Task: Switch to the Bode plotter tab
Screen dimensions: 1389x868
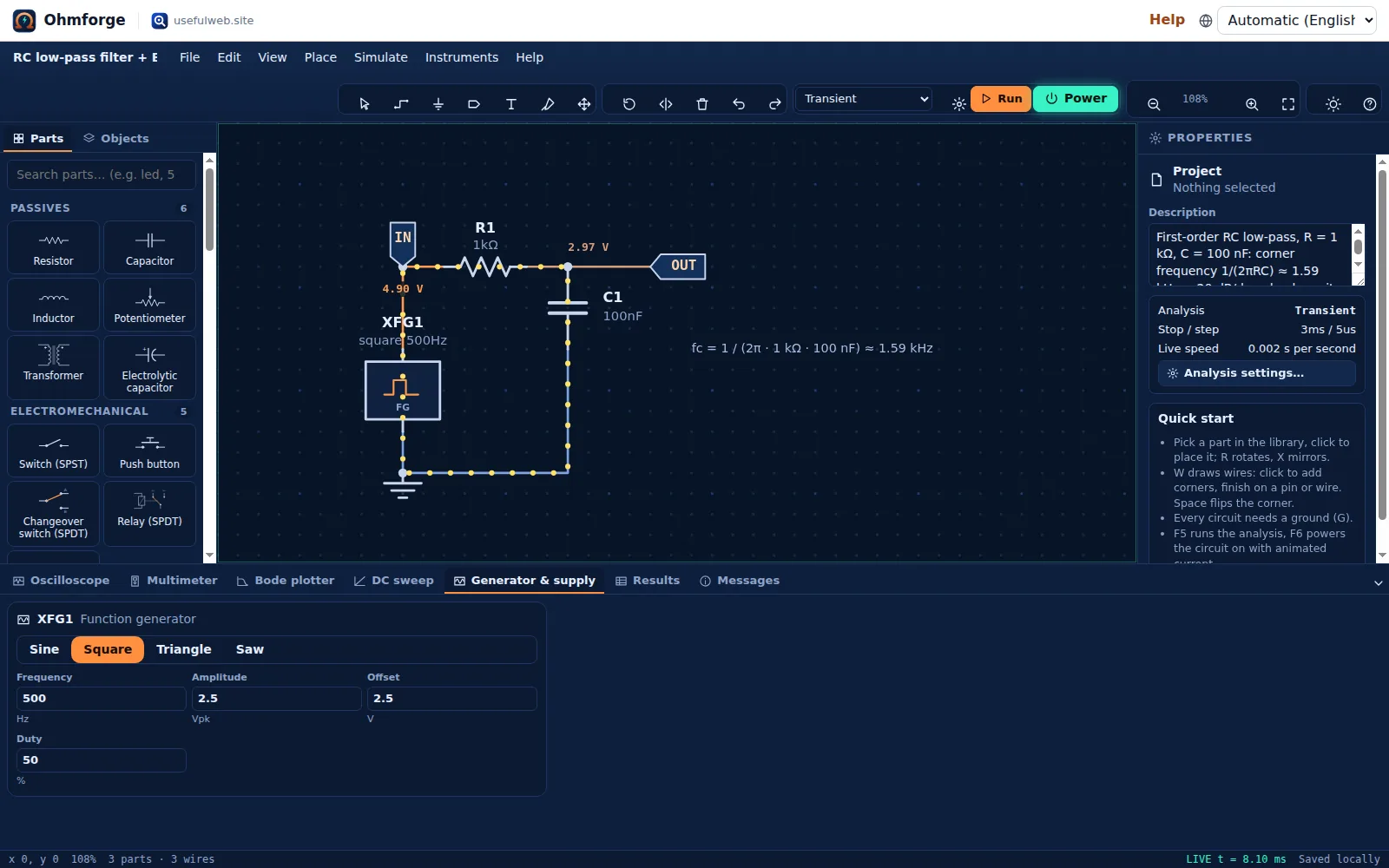Action: pyautogui.click(x=286, y=581)
